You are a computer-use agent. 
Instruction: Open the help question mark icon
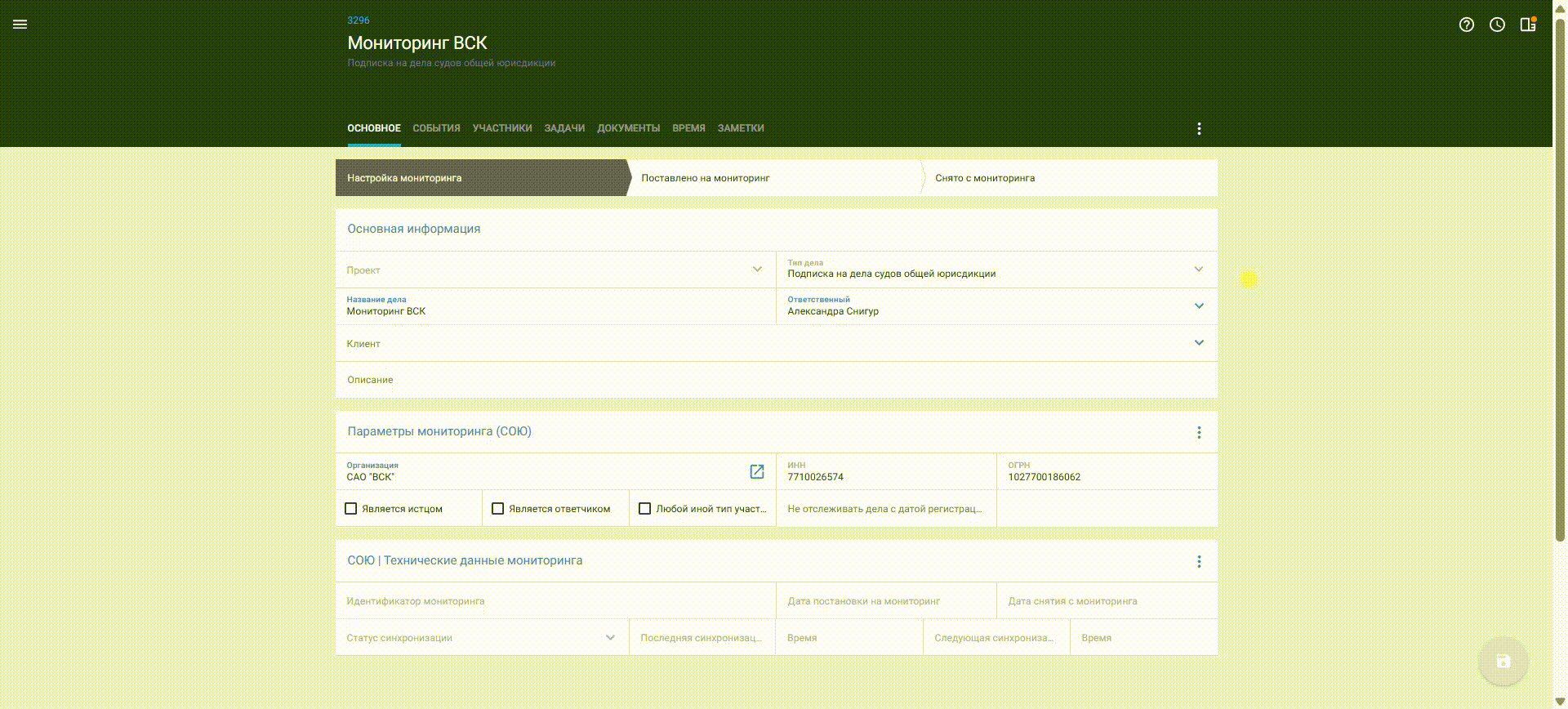[x=1467, y=25]
